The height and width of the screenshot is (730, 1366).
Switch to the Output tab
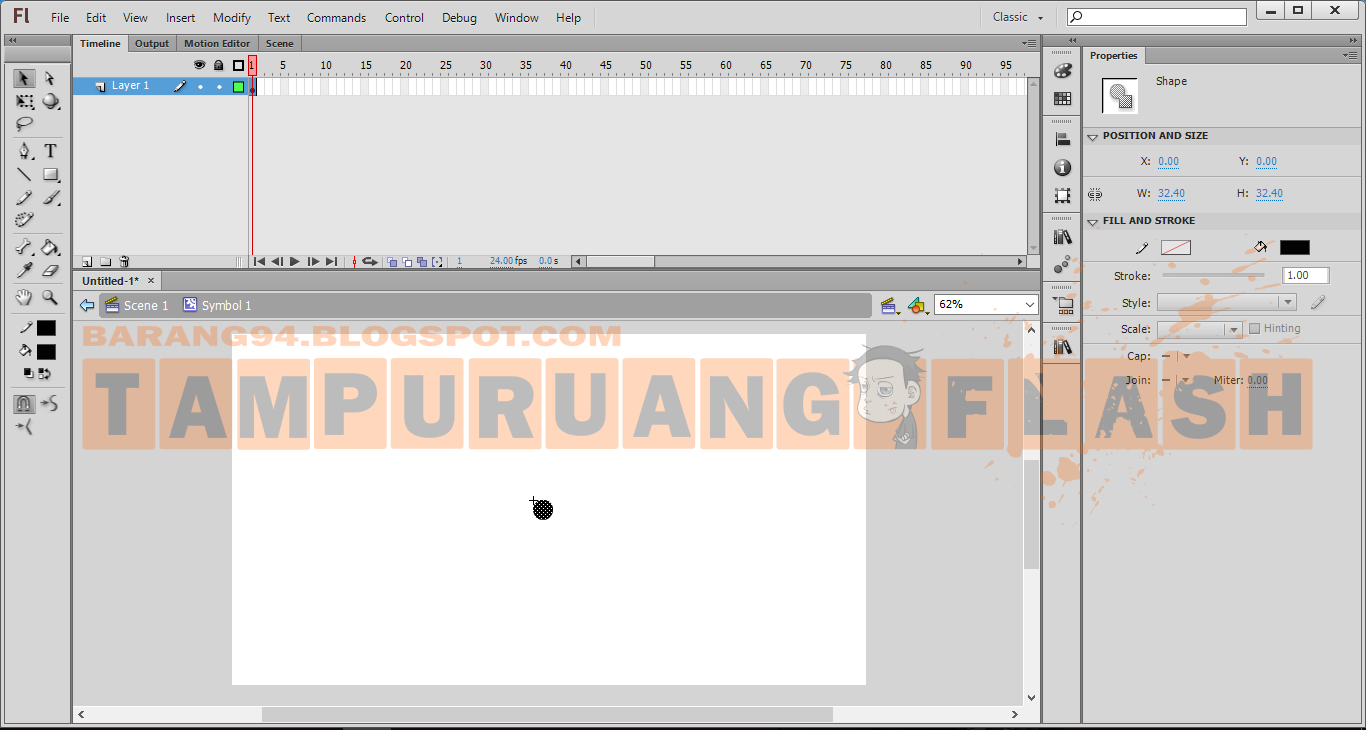tap(152, 44)
